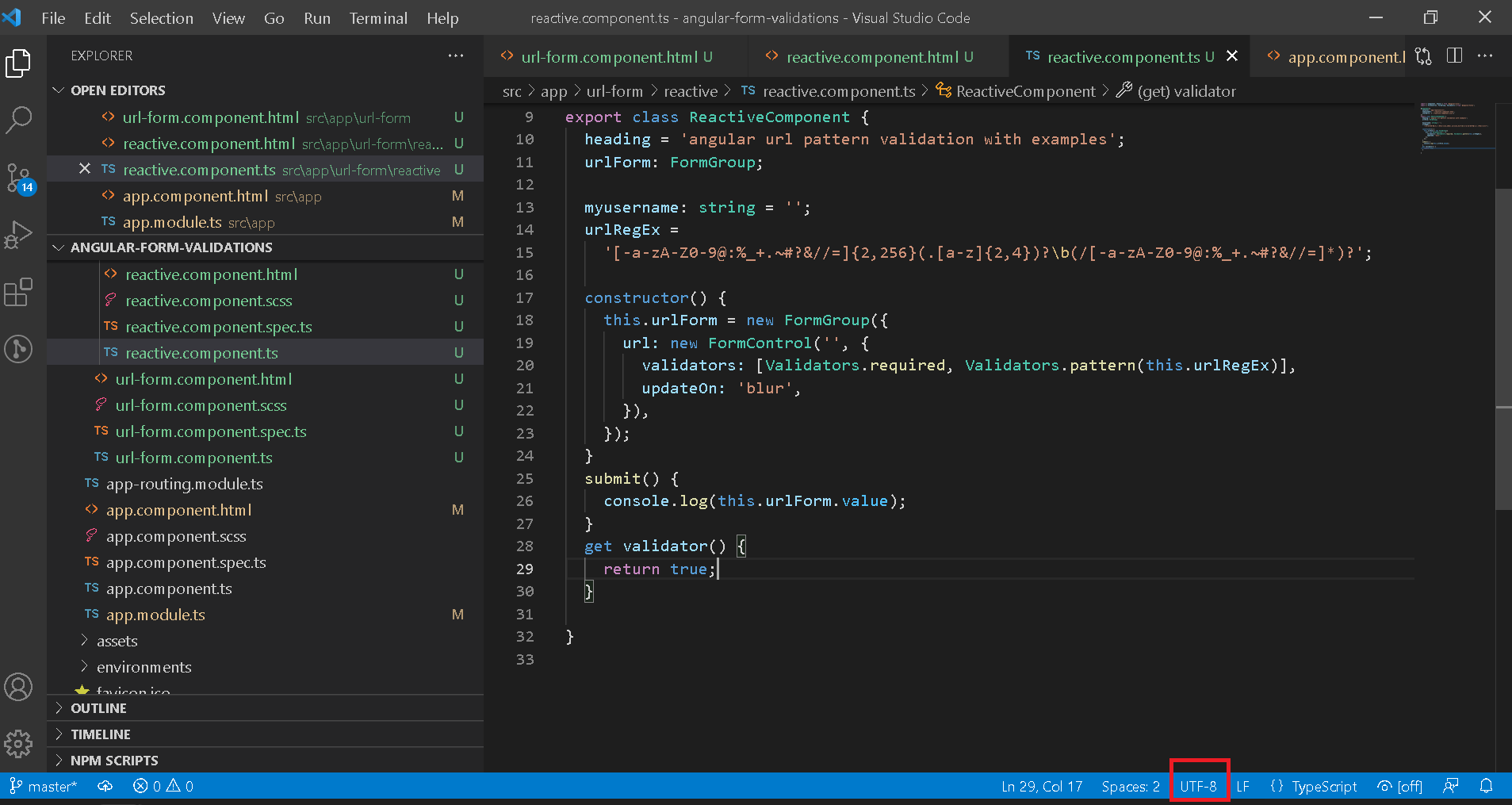Open the Accounts icon in the activity bar
The width and height of the screenshot is (1512, 805).
(18, 687)
